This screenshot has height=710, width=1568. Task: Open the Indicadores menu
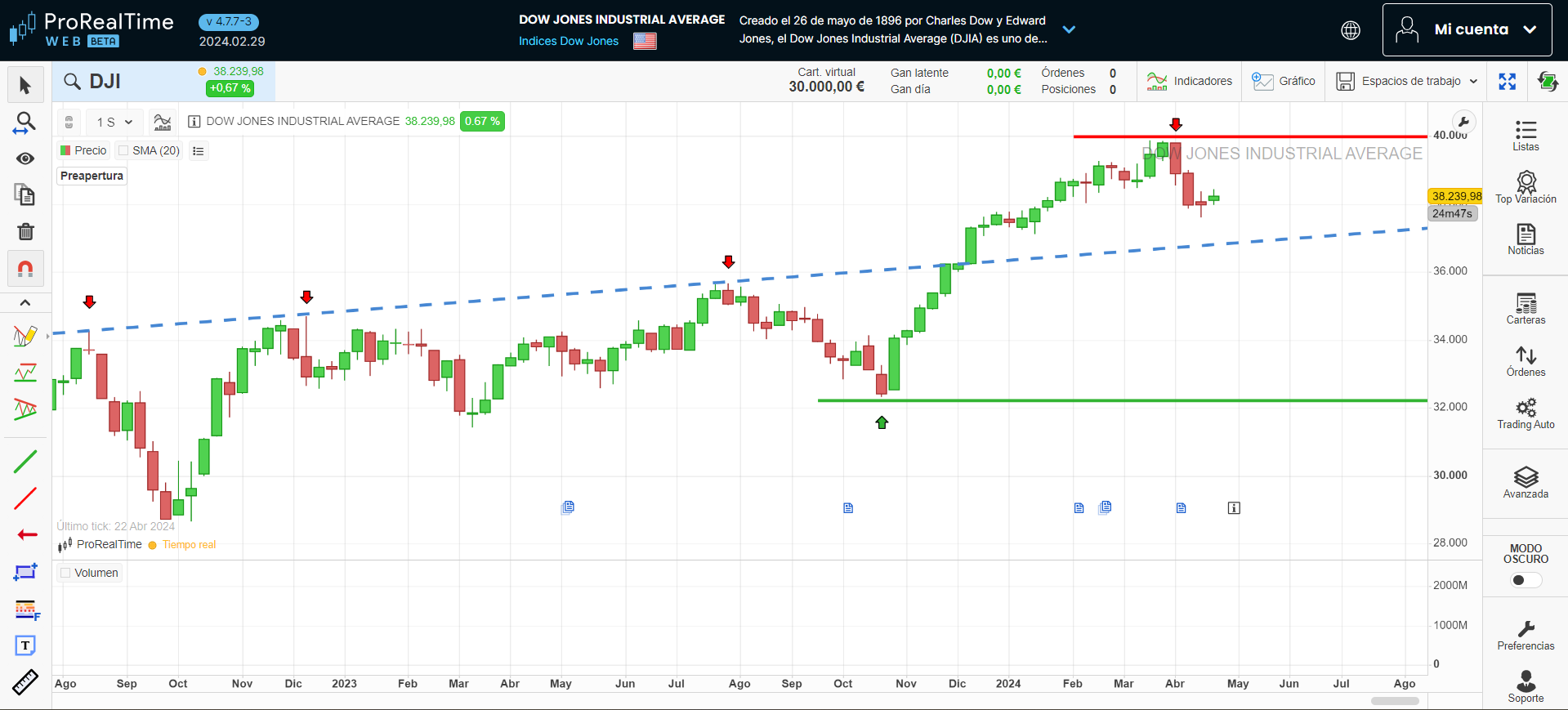pyautogui.click(x=1189, y=81)
